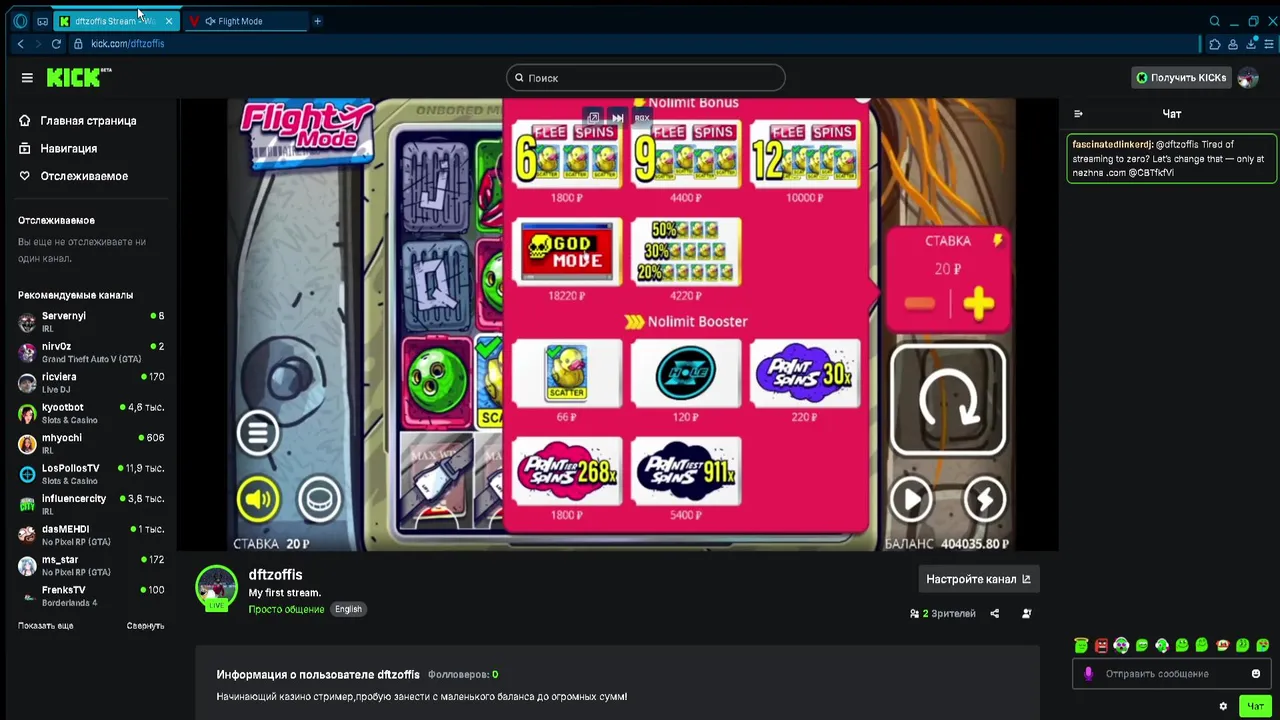Select the 12 Flee Spins bonus
The image size is (1280, 720).
[805, 155]
